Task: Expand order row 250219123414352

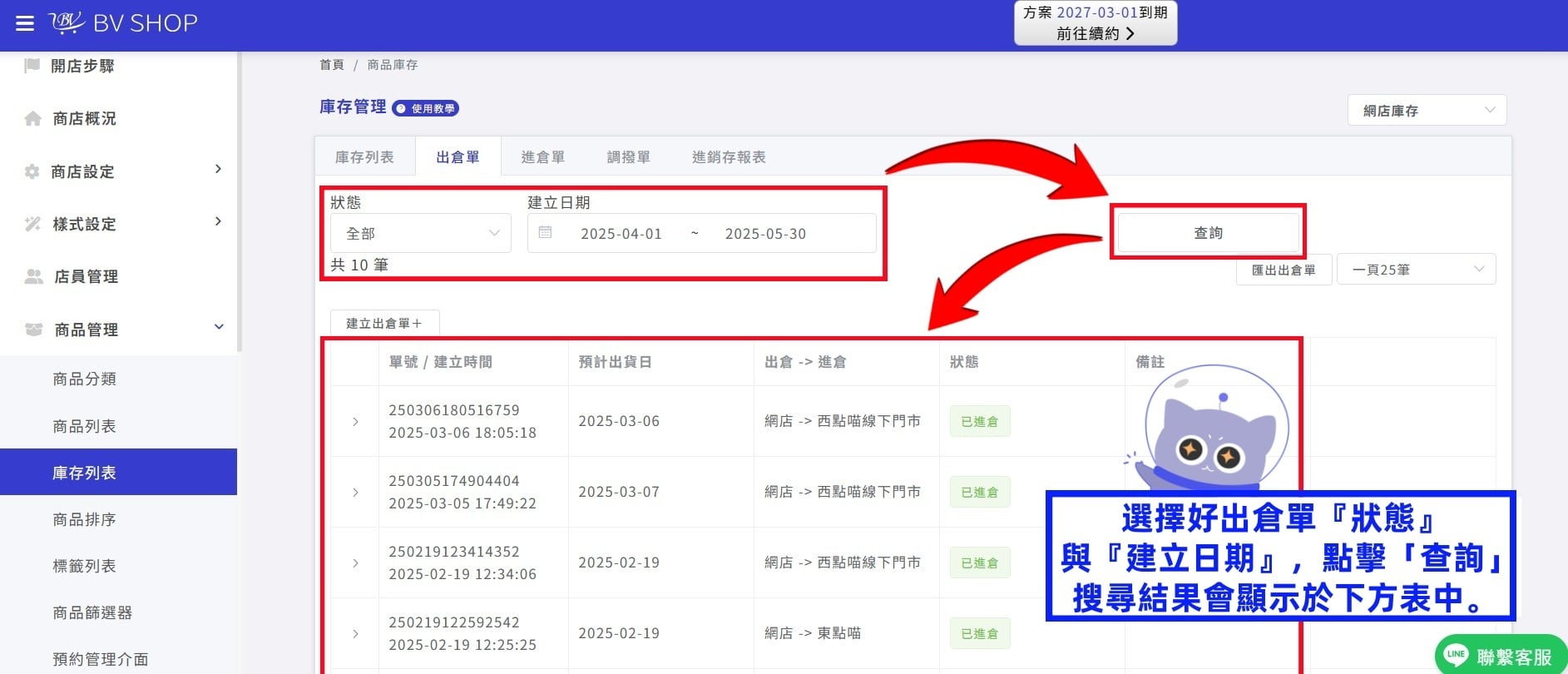Action: tap(355, 563)
